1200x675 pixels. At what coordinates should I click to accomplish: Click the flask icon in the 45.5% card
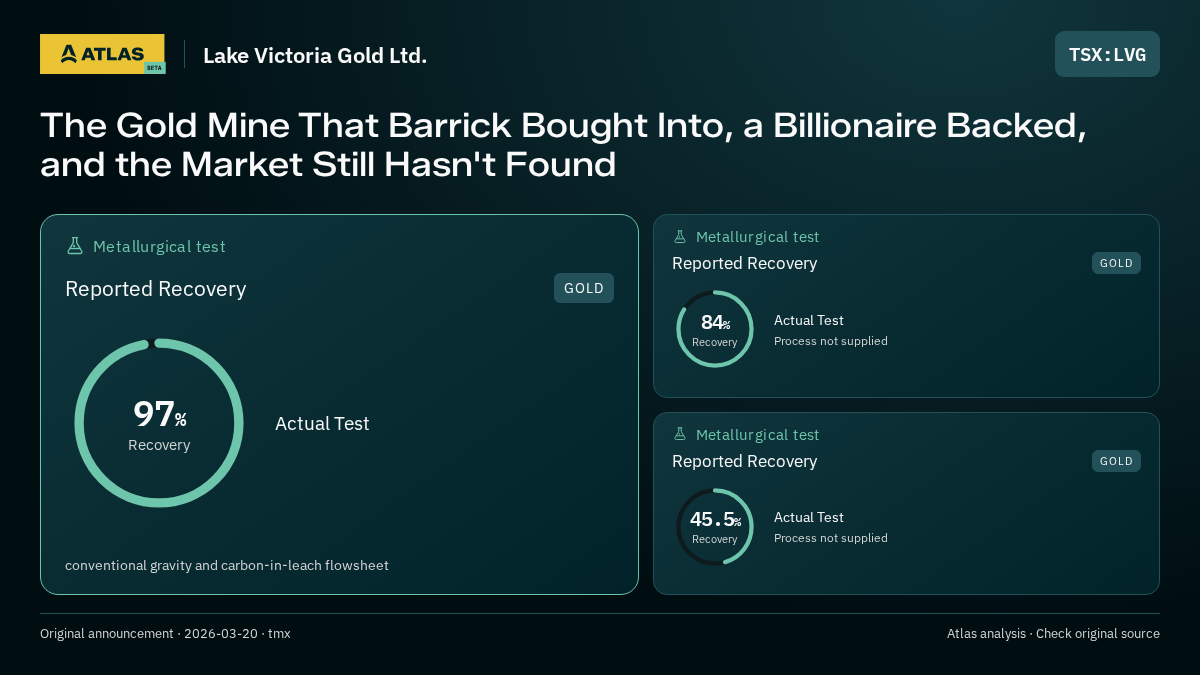click(680, 435)
